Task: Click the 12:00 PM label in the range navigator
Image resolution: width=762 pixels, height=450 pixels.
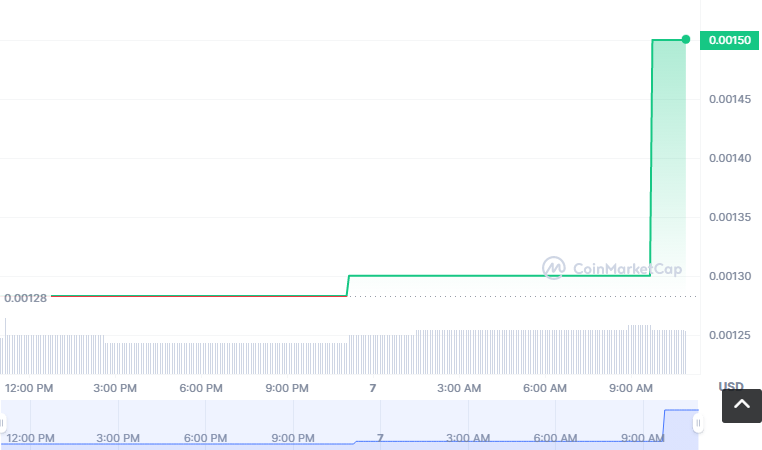Action: pyautogui.click(x=31, y=438)
